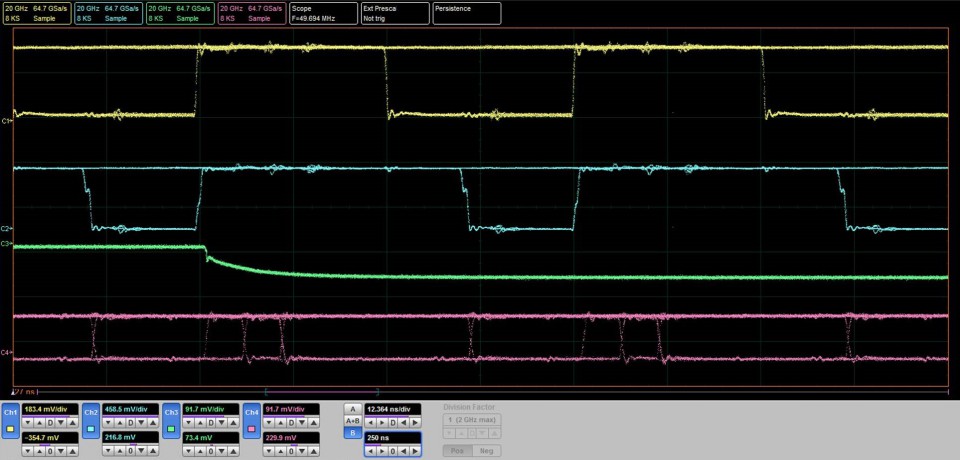The height and width of the screenshot is (460, 960).
Task: Open the Persistence status box
Action: [x=467, y=13]
